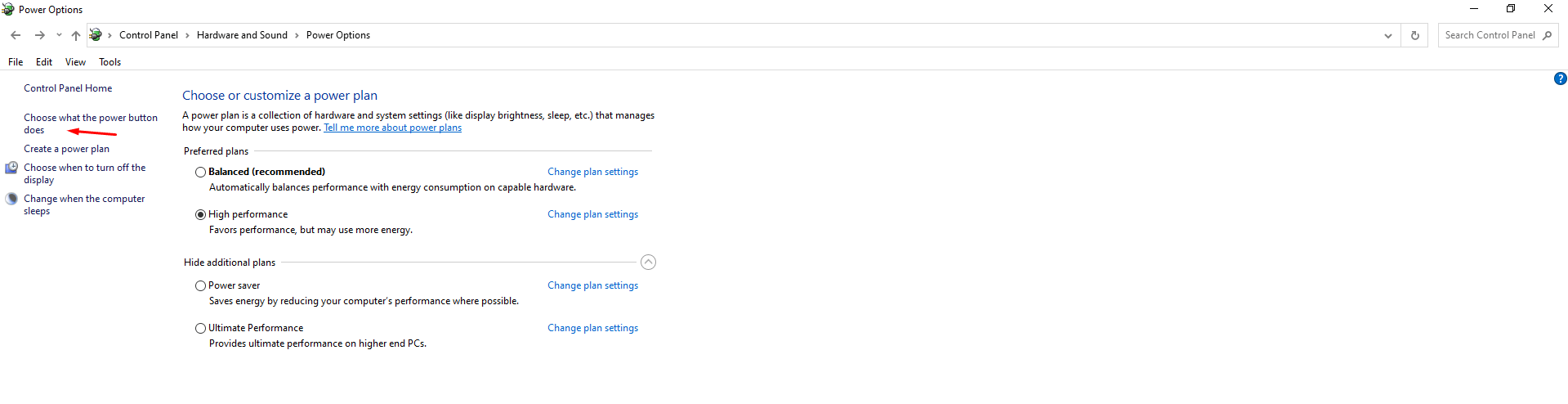Screen dimensions: 1568x404
Task: Open the Tools menu
Action: tap(109, 62)
